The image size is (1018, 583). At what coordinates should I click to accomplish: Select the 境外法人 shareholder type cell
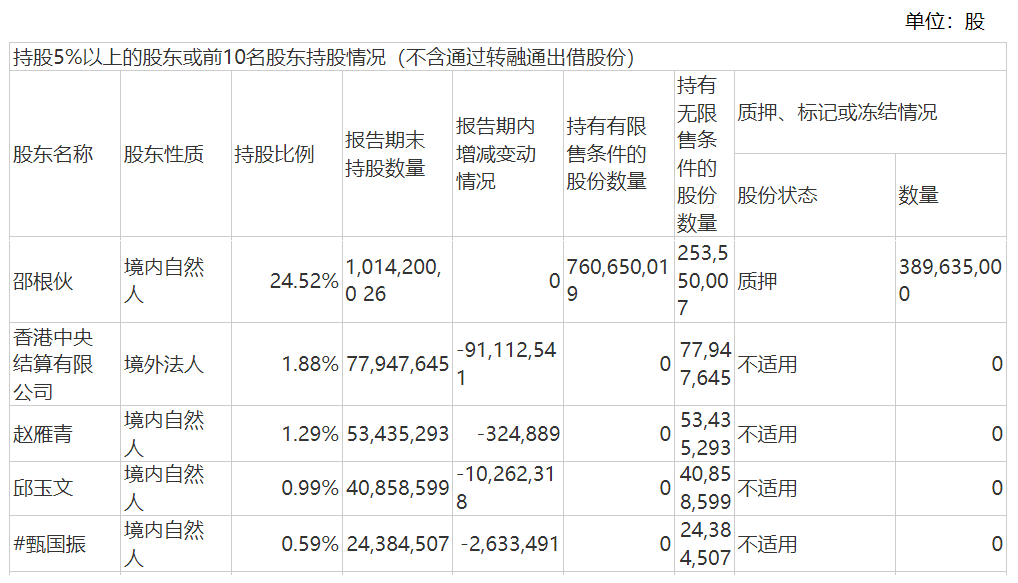coord(164,364)
